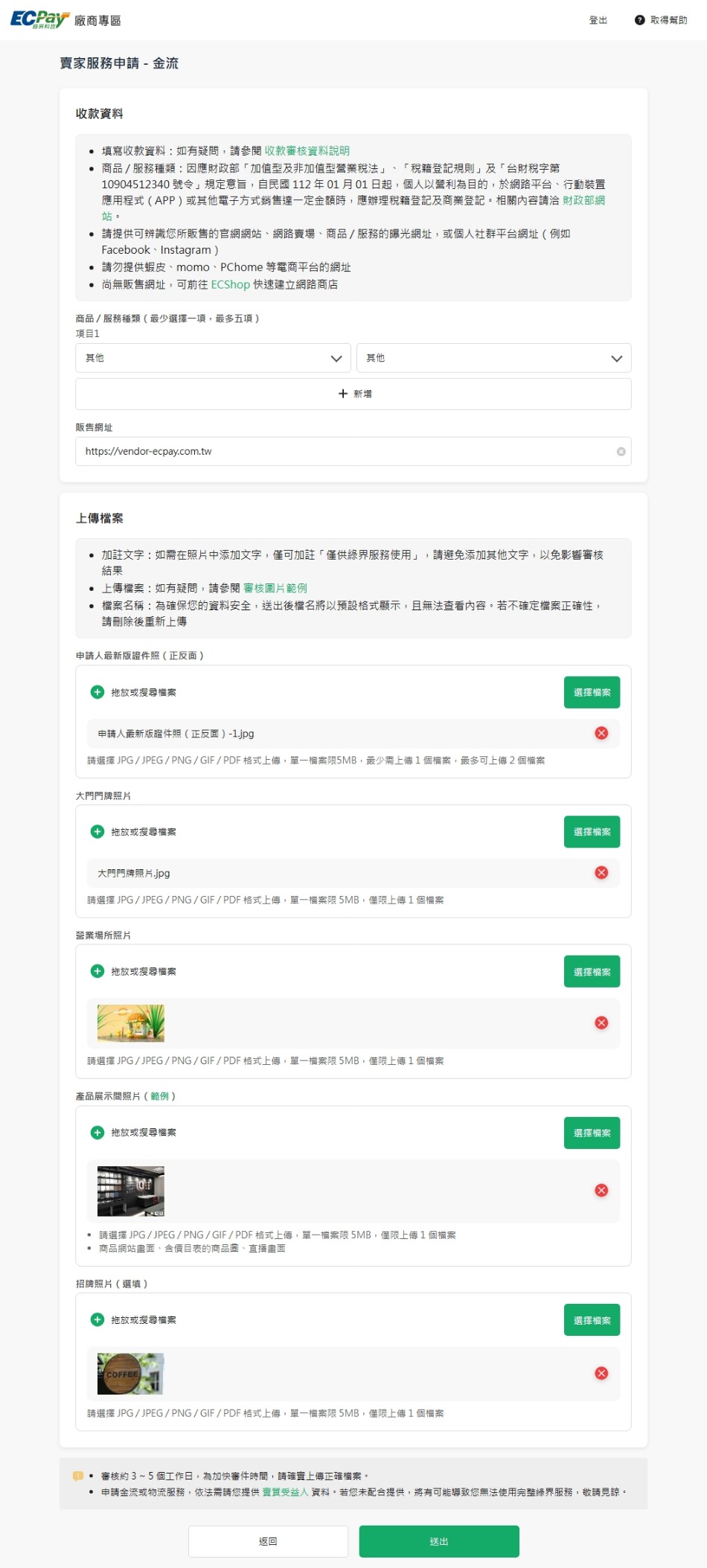
Task: Click the 返回 back button
Action: coord(268,1541)
